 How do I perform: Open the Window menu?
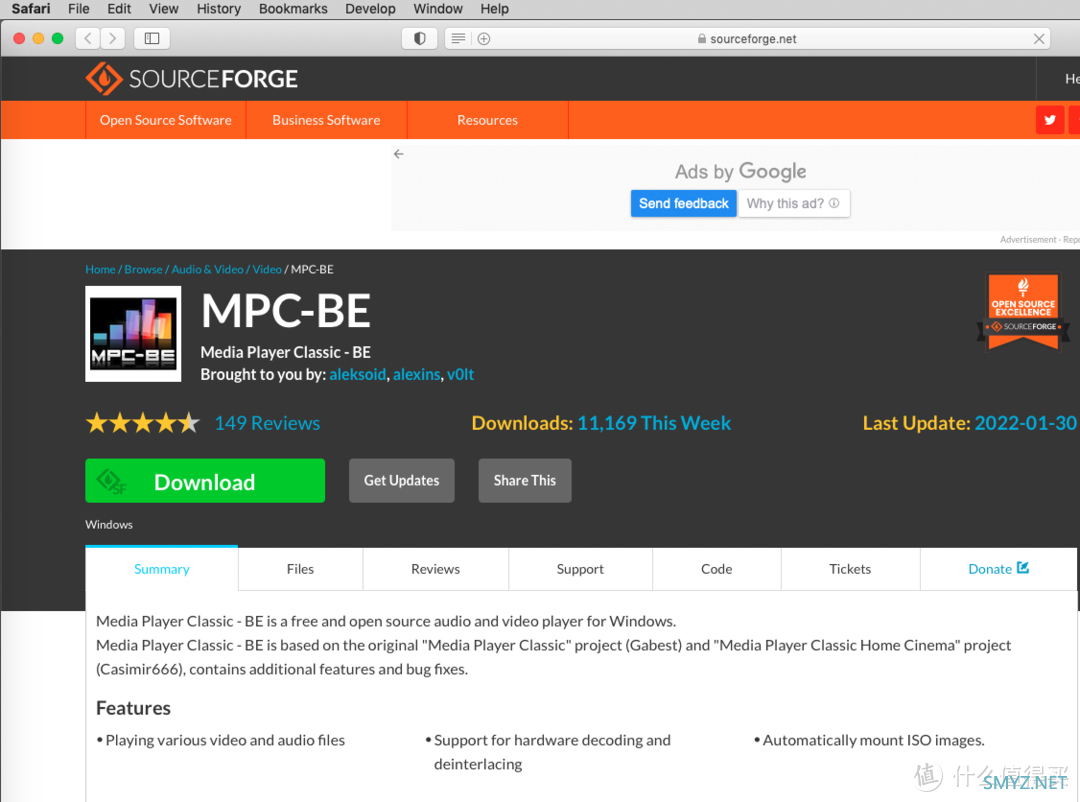pos(437,9)
